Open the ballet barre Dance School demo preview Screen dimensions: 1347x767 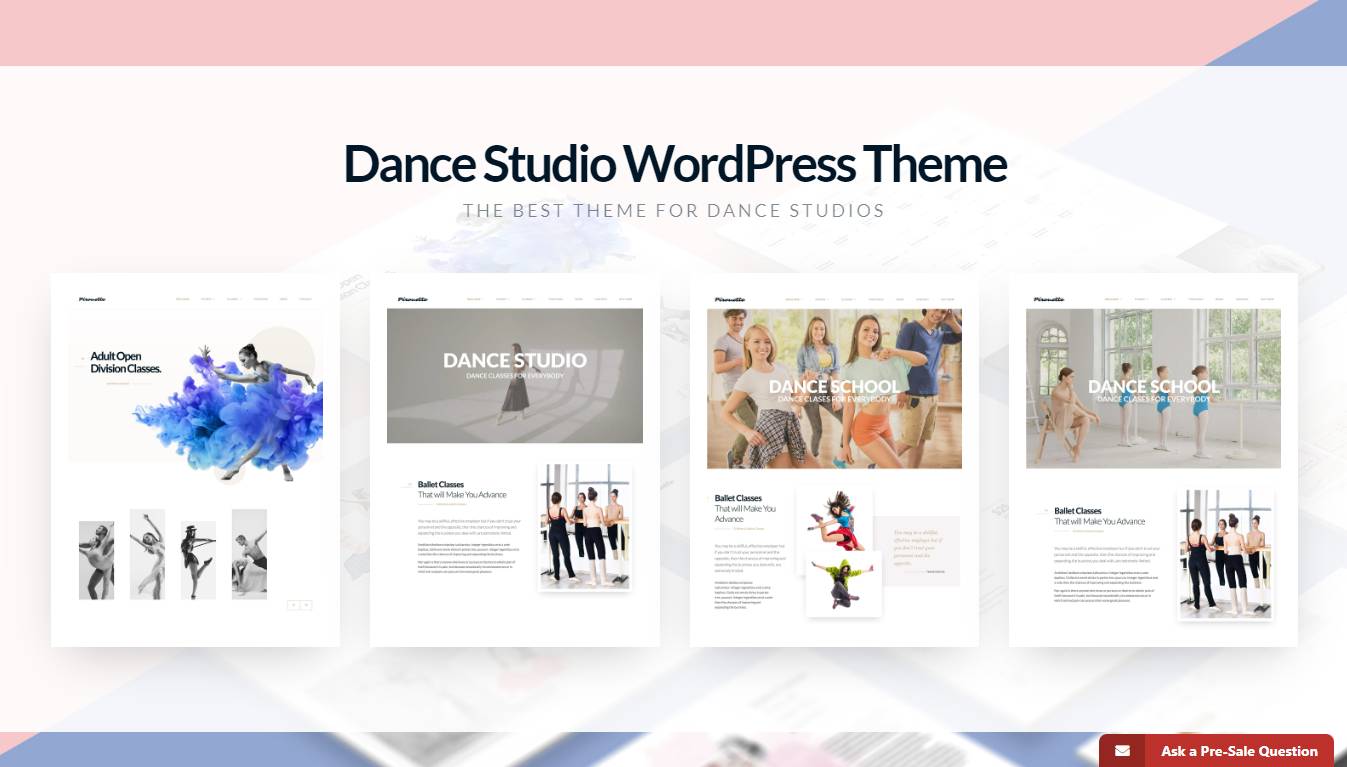pyautogui.click(x=1153, y=460)
